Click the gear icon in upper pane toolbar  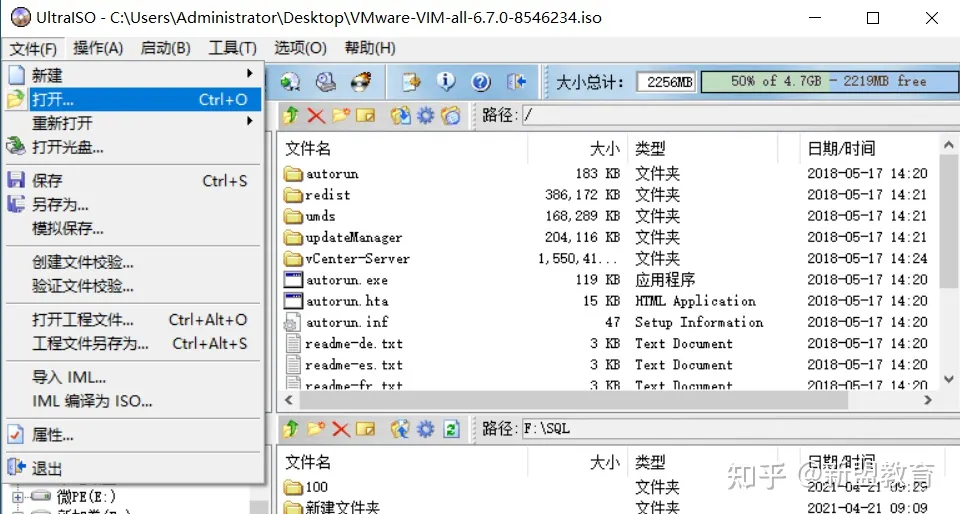tap(426, 116)
